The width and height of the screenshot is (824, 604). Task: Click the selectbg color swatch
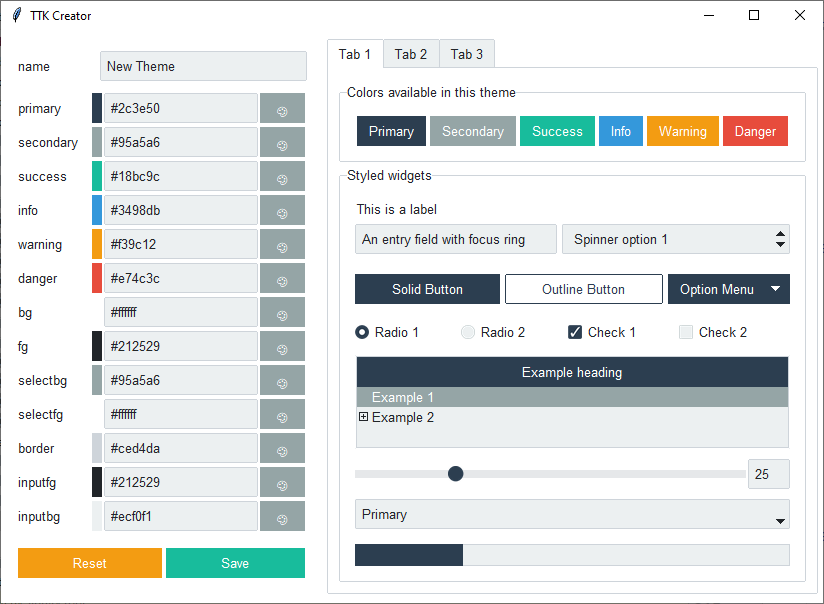click(97, 380)
